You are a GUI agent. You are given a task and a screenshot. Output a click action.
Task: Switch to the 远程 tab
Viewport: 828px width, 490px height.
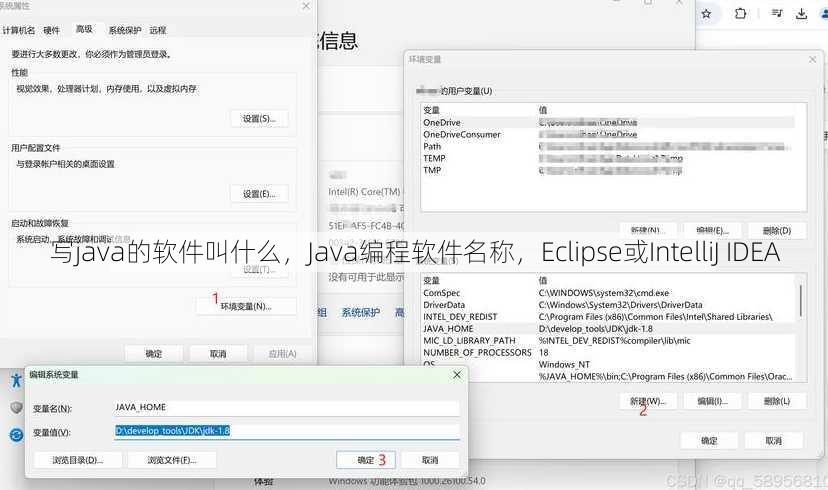pyautogui.click(x=157, y=30)
